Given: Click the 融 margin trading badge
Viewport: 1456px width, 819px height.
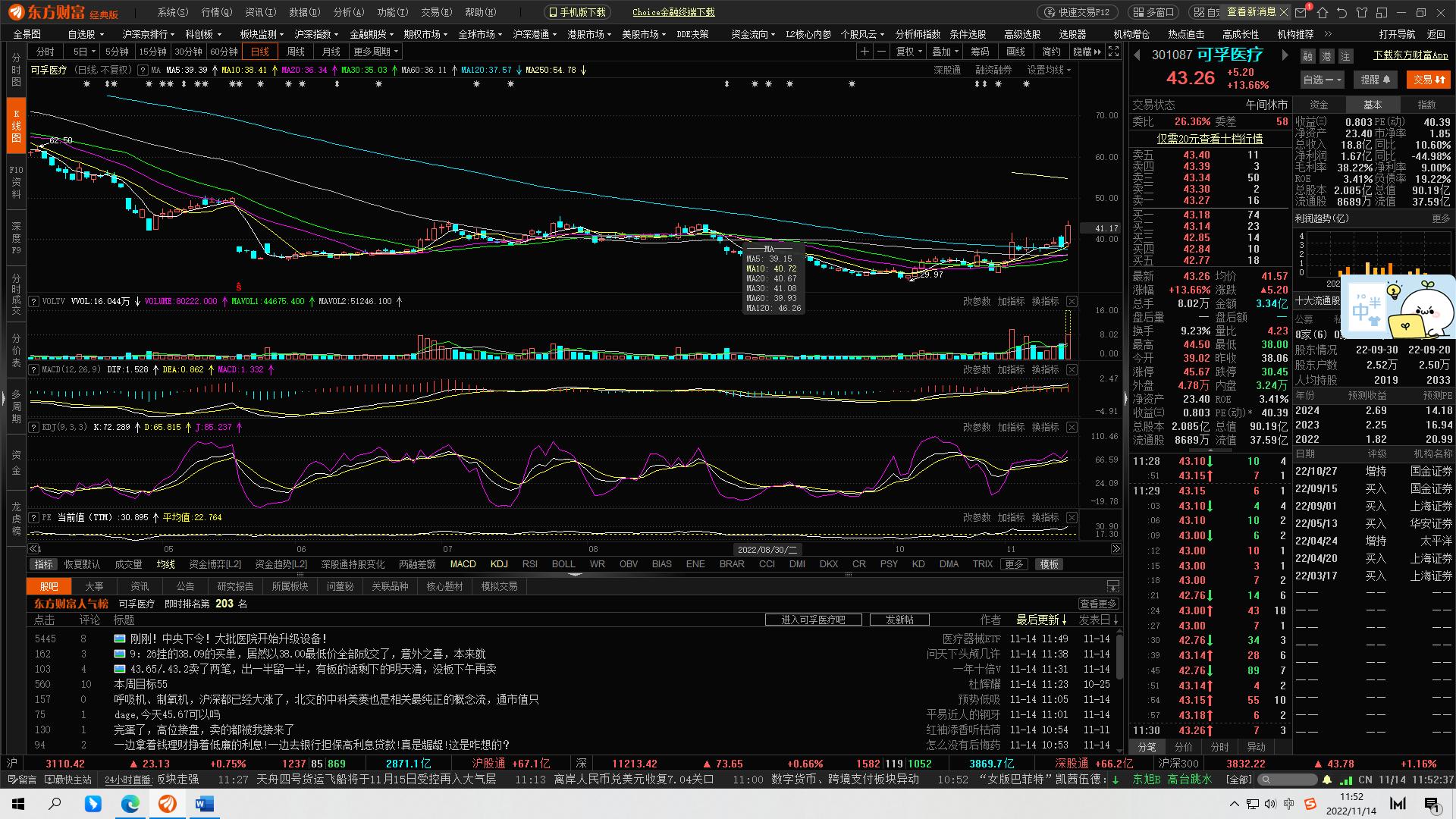Looking at the screenshot, I should 1307,56.
